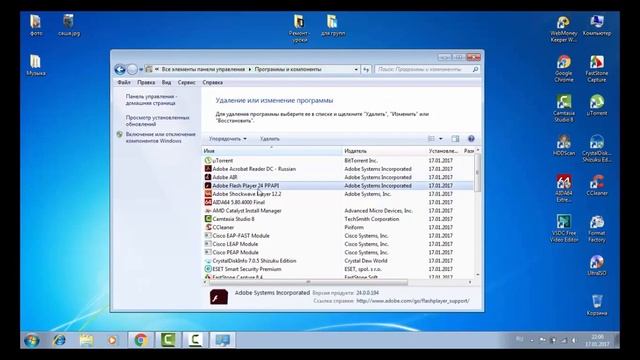This screenshot has height=360, width=640.
Task: Select AIDA64 5.80.4000 Final entry
Action: 338,202
